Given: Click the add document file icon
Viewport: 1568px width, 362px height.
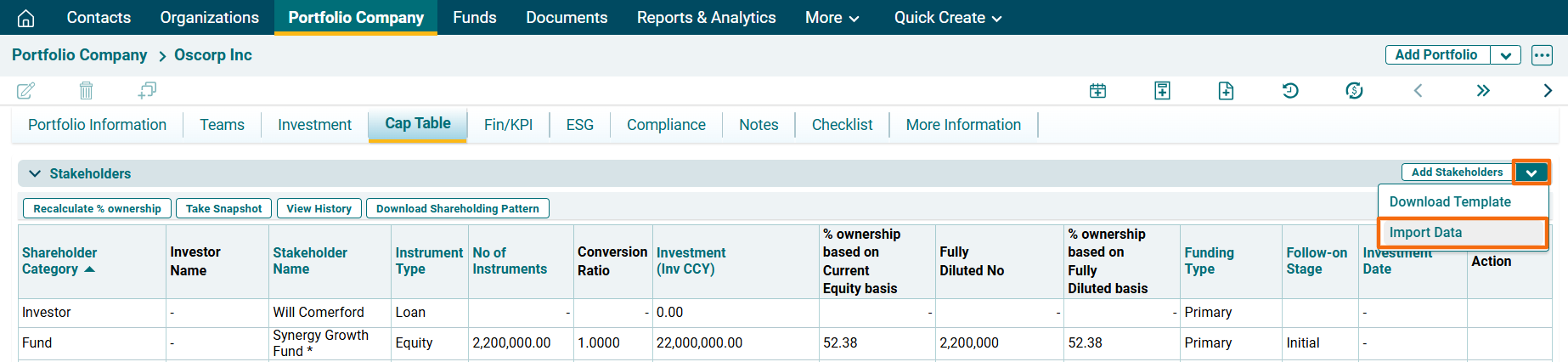Looking at the screenshot, I should pos(1226,91).
